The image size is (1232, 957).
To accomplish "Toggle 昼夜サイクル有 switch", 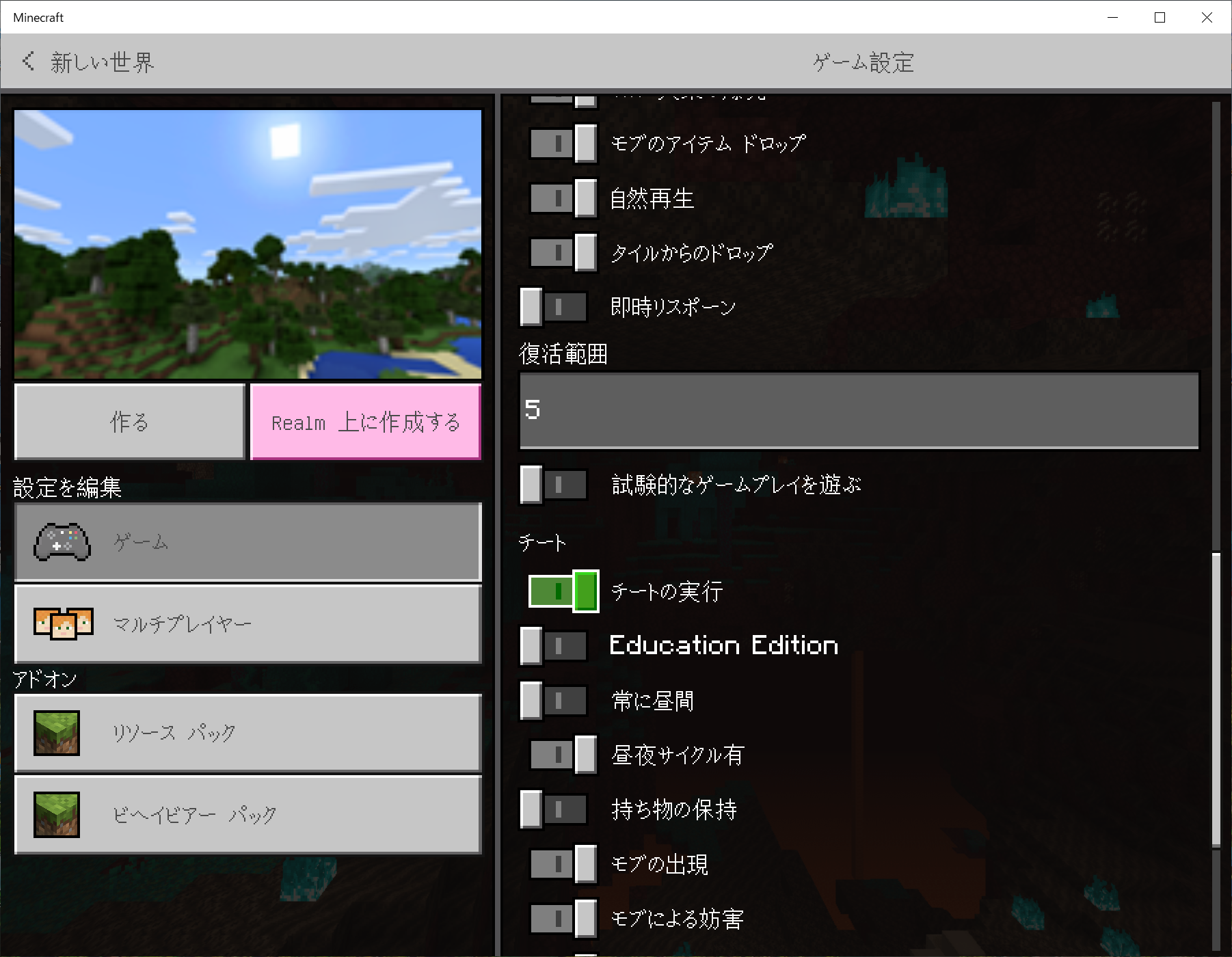I will 564,755.
